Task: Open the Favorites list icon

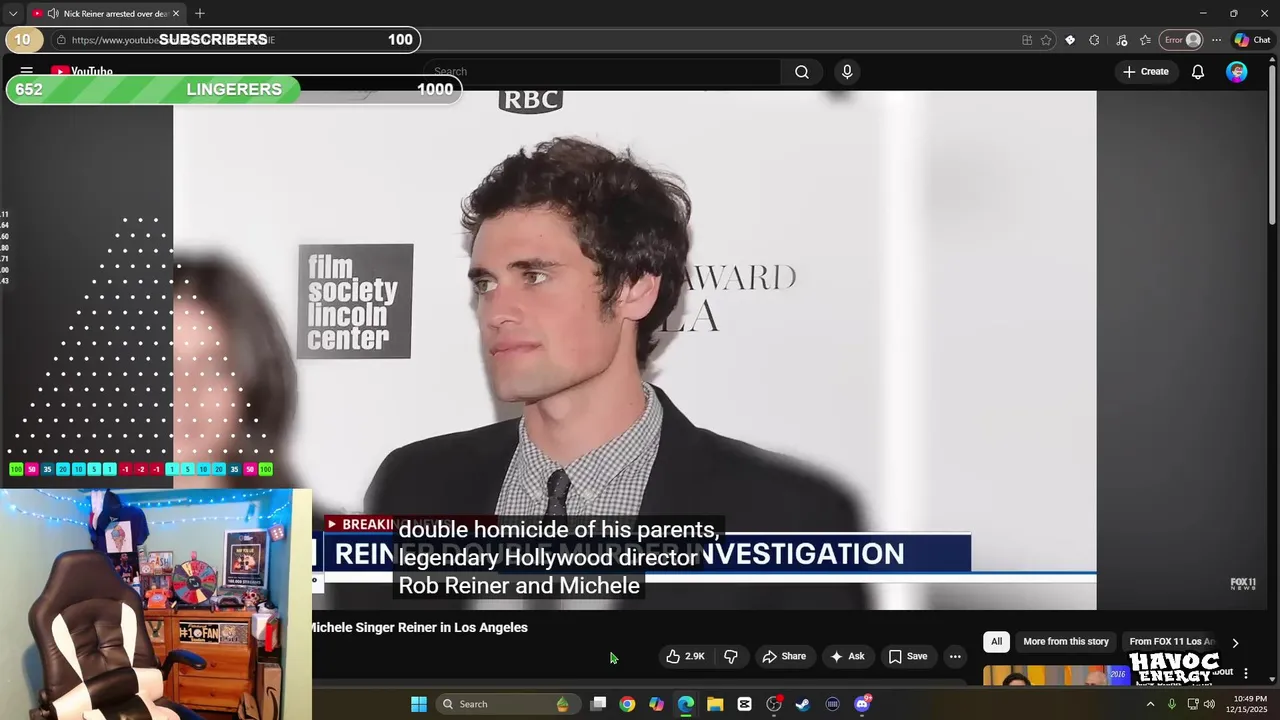Action: point(1145,40)
